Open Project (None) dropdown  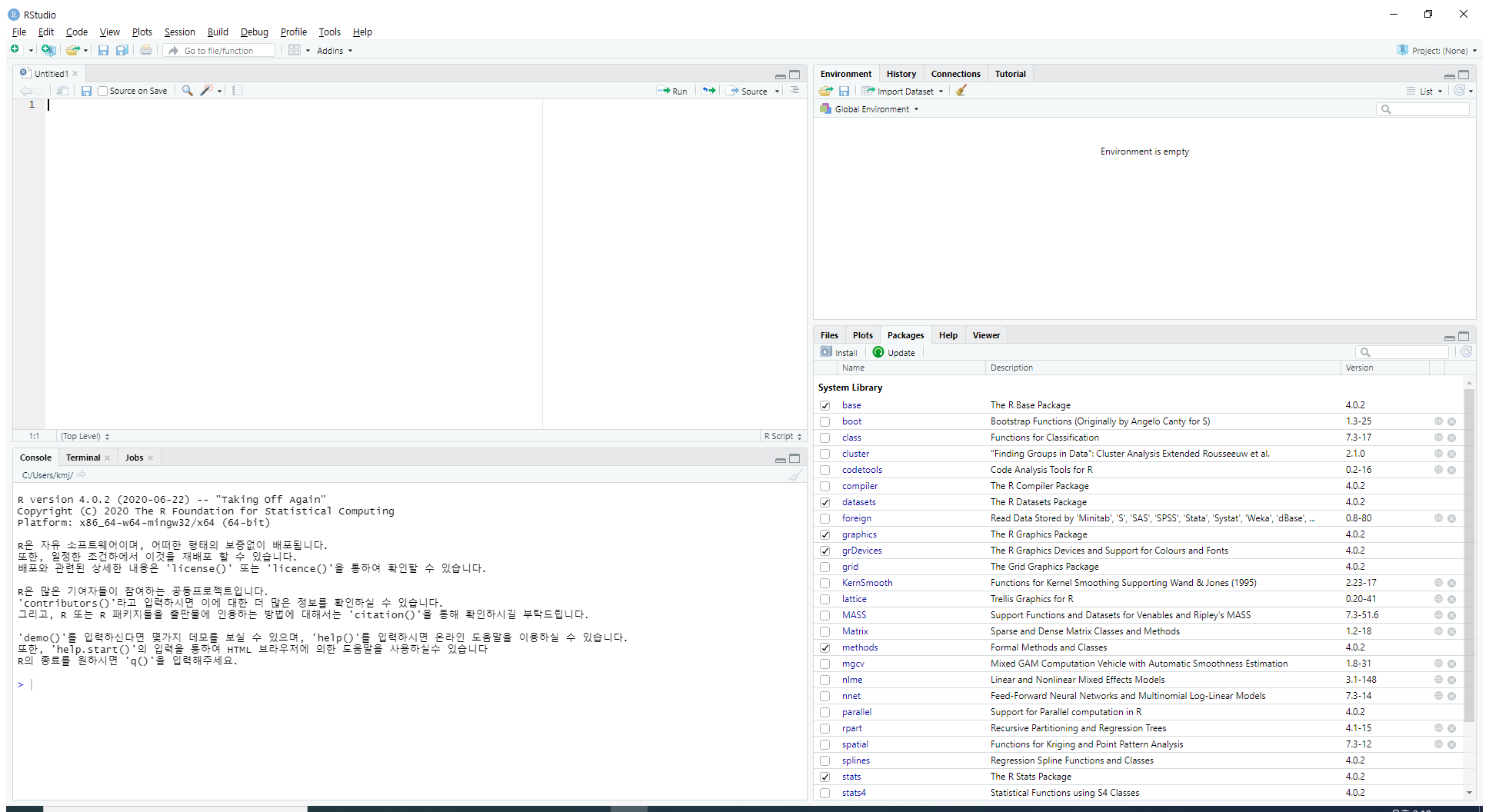[1437, 51]
